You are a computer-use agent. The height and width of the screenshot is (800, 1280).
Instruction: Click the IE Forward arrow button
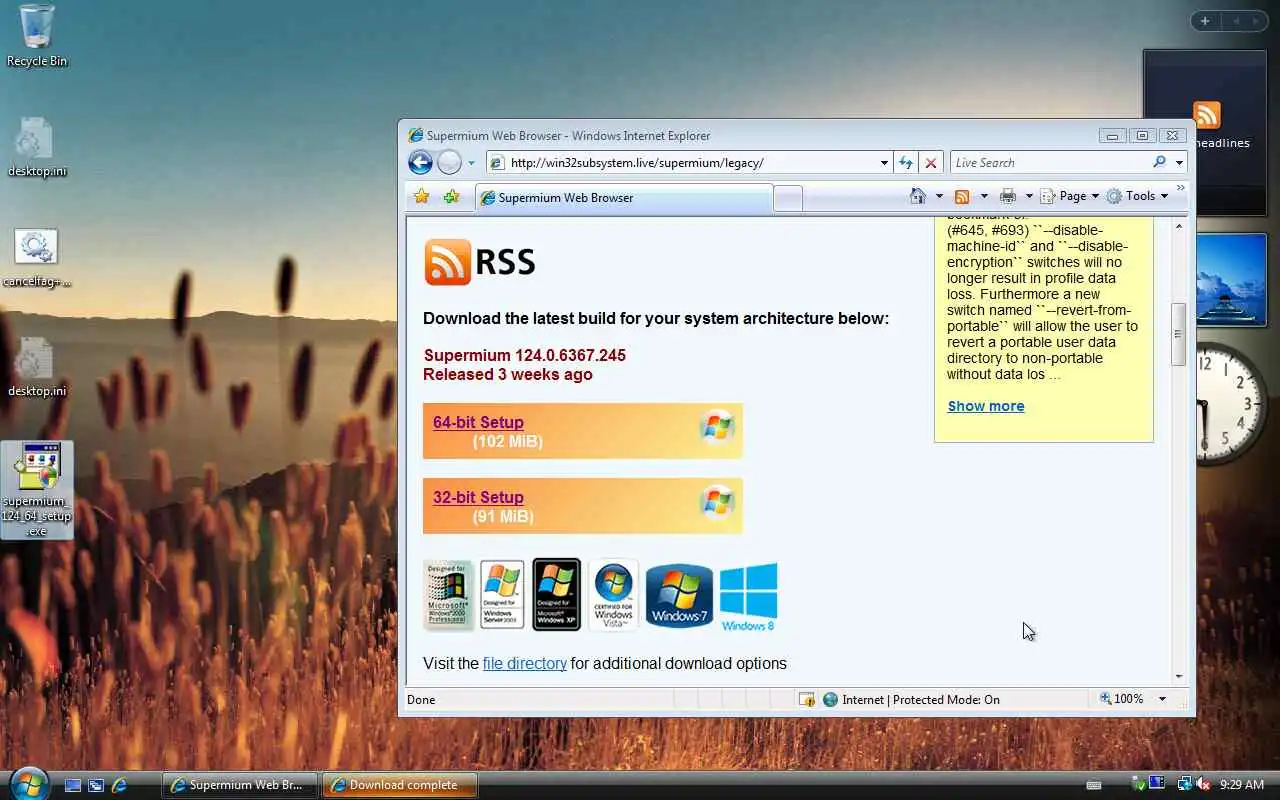point(450,162)
